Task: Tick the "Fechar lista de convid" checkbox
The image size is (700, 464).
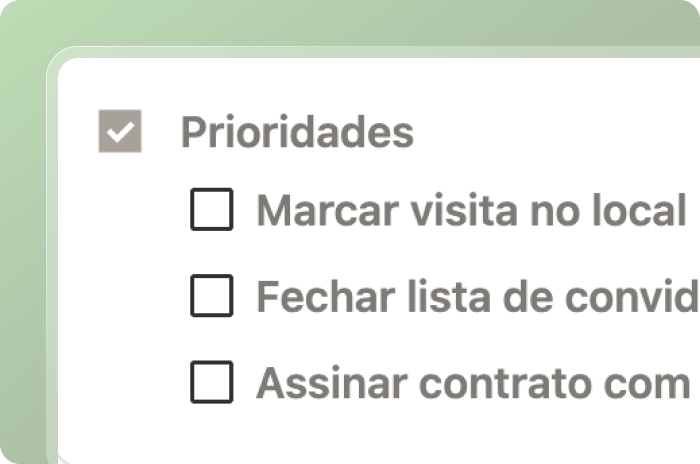Action: 212,296
